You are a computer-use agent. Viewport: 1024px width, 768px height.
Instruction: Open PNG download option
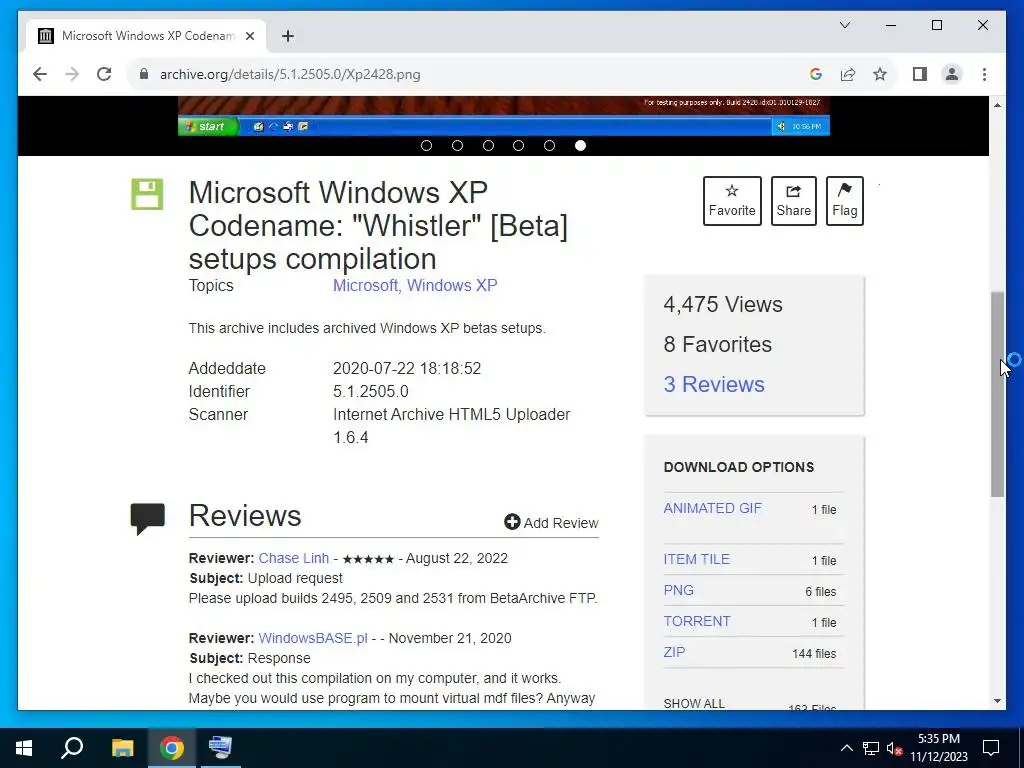coord(679,590)
